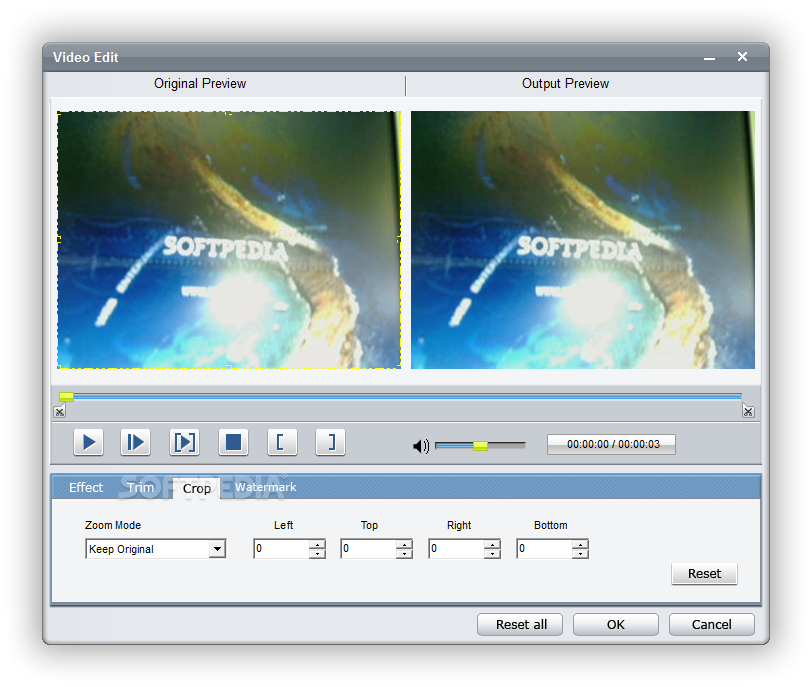812x687 pixels.
Task: Minimize the Video Edit window
Action: [709, 59]
